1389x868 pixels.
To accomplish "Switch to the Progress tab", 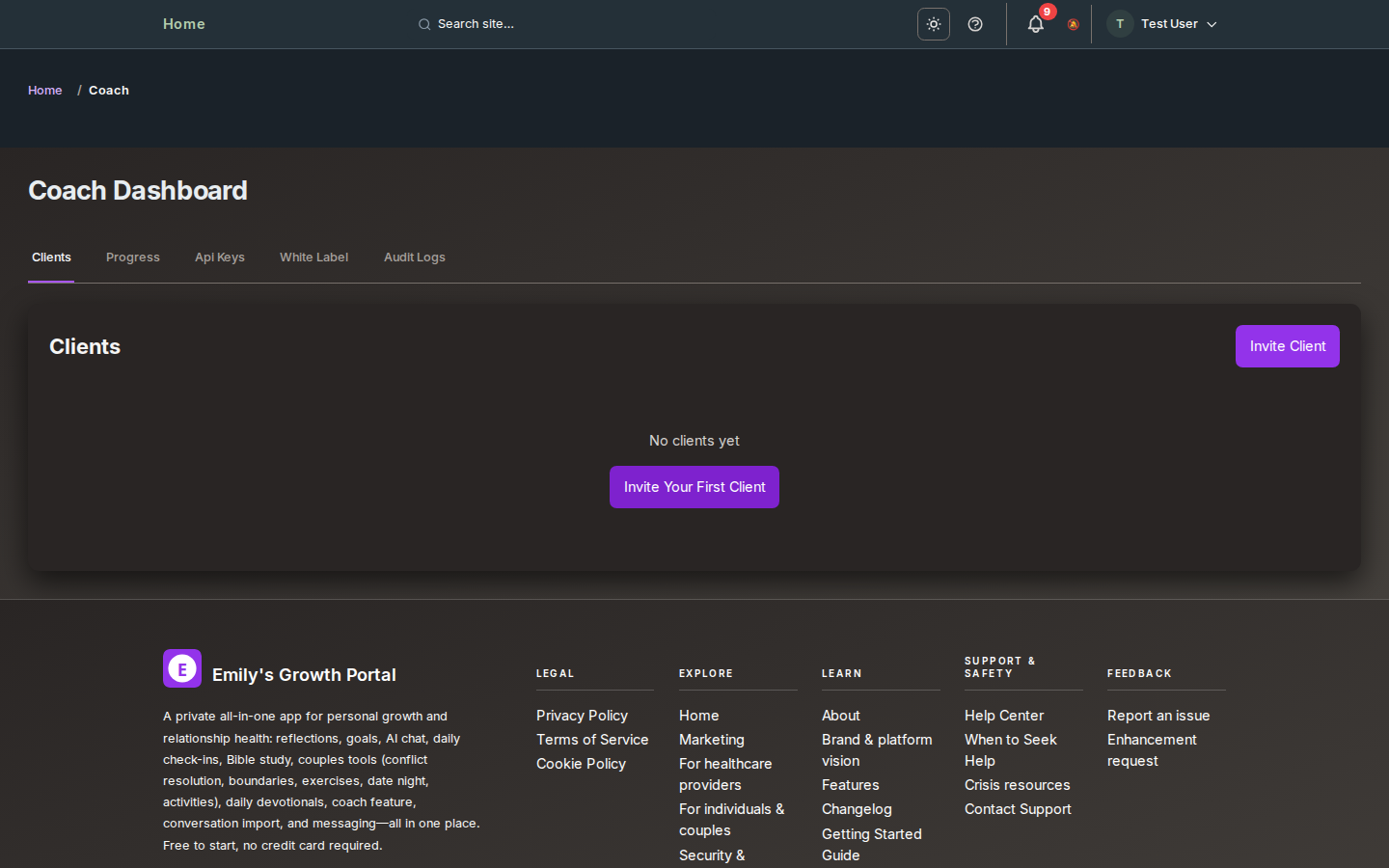I will pyautogui.click(x=133, y=258).
